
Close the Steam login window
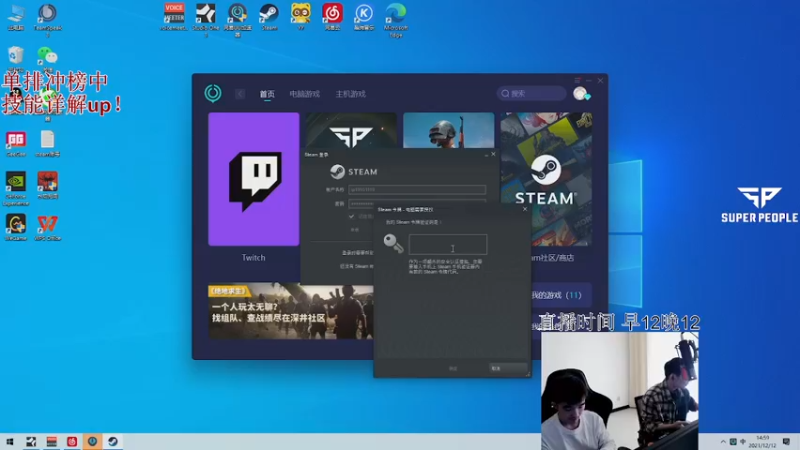click(493, 154)
